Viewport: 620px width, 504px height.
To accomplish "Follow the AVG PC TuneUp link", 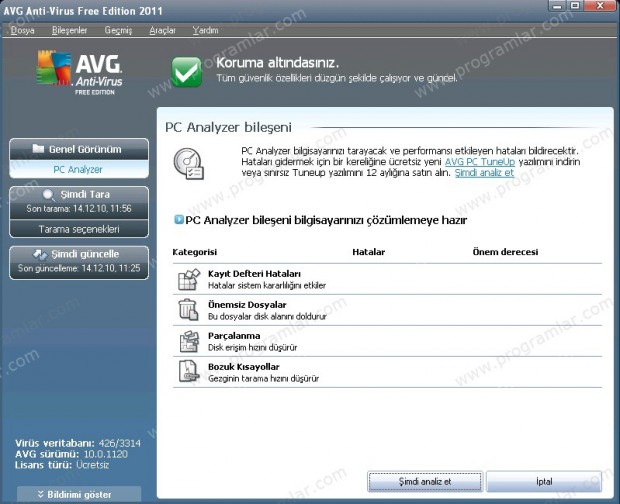I will [480, 162].
